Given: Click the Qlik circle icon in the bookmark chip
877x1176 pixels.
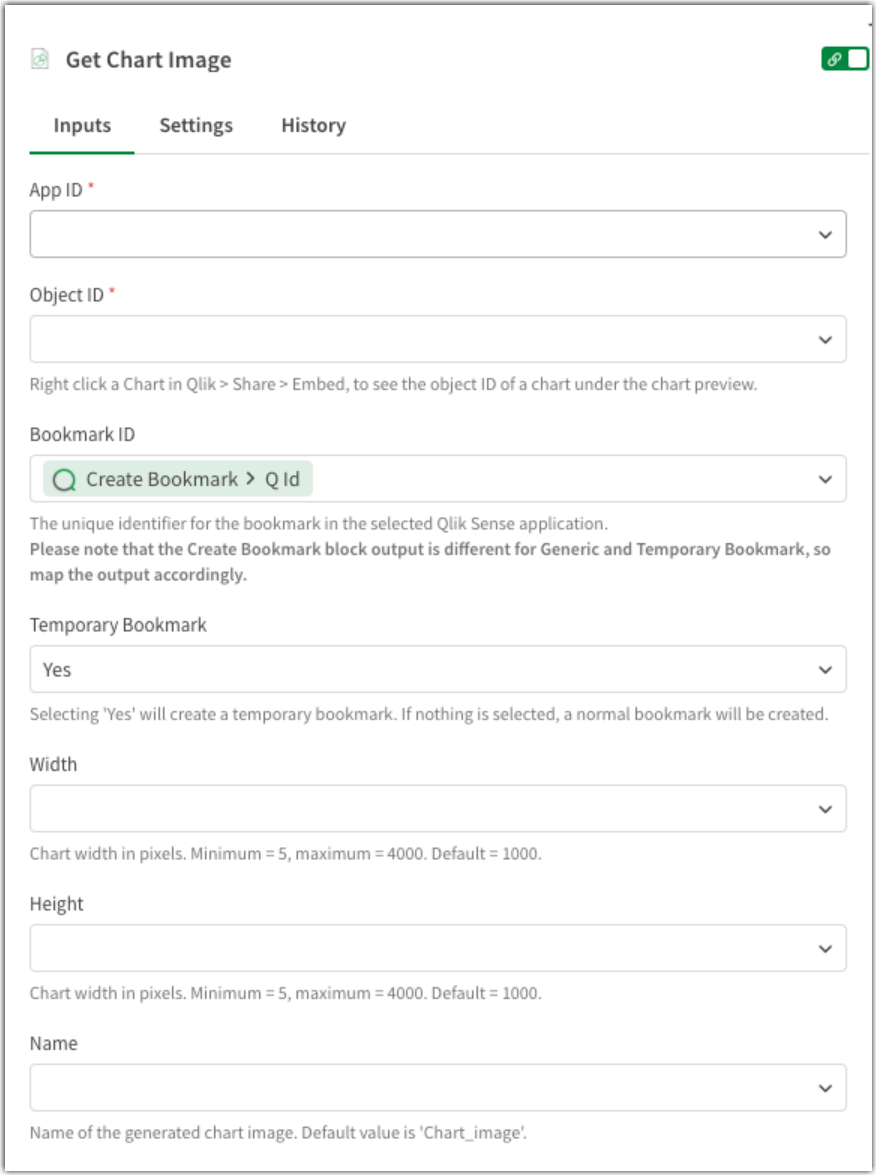Looking at the screenshot, I should (64, 479).
